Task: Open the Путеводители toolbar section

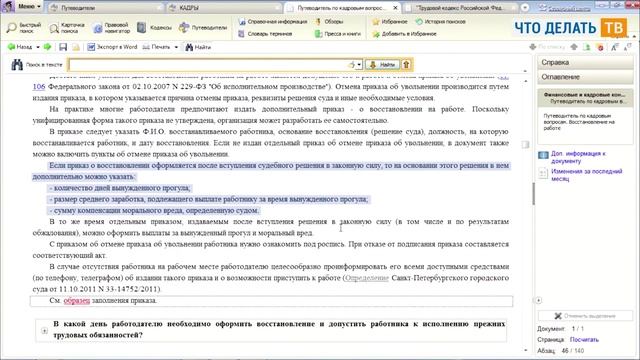Action: pos(203,28)
